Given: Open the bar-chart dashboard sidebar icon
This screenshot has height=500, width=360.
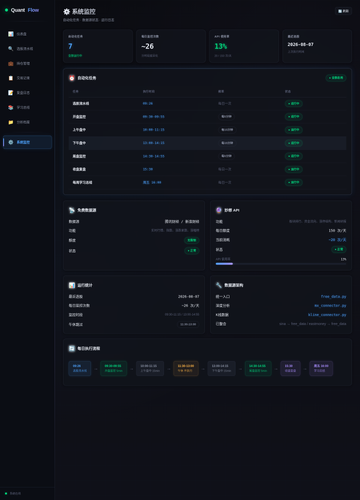Looking at the screenshot, I should click(11, 34).
